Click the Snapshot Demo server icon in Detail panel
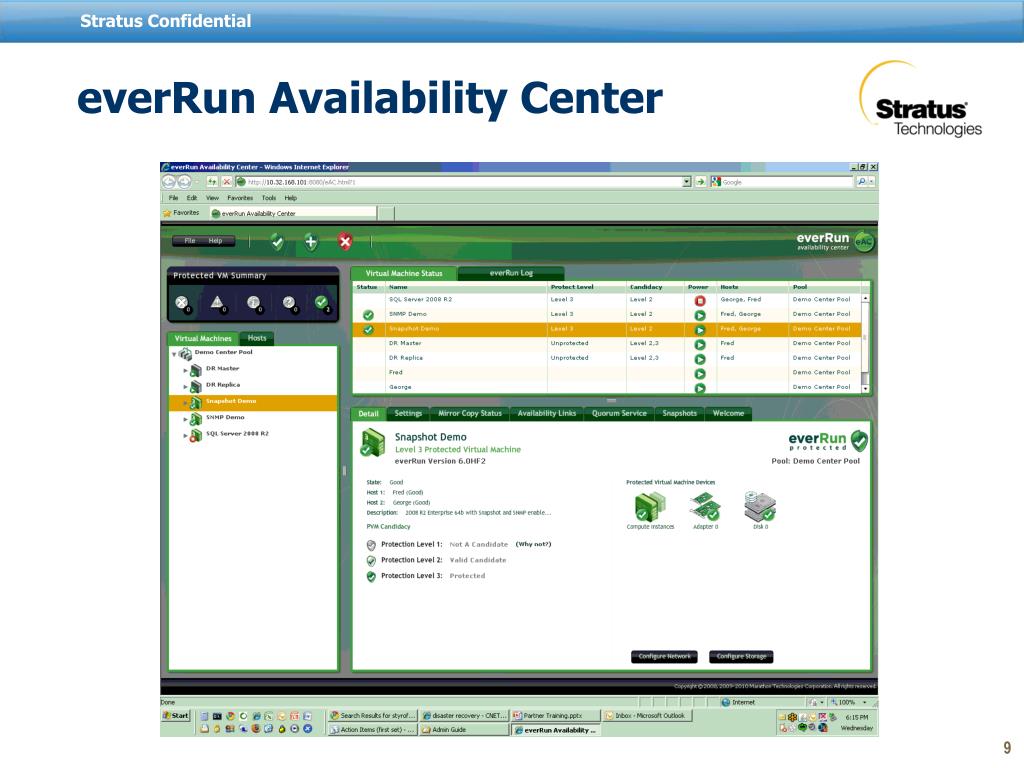 [373, 442]
